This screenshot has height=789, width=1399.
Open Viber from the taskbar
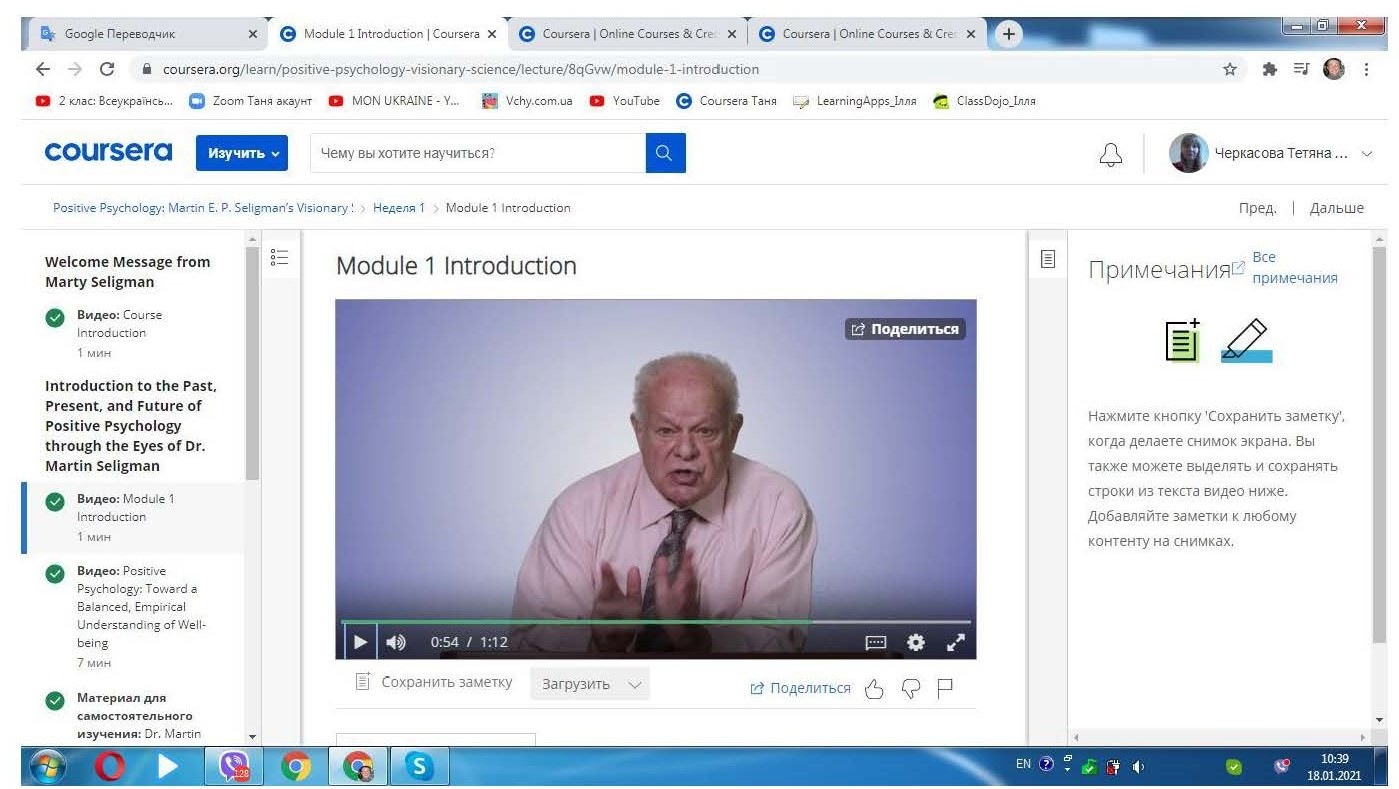(x=233, y=765)
